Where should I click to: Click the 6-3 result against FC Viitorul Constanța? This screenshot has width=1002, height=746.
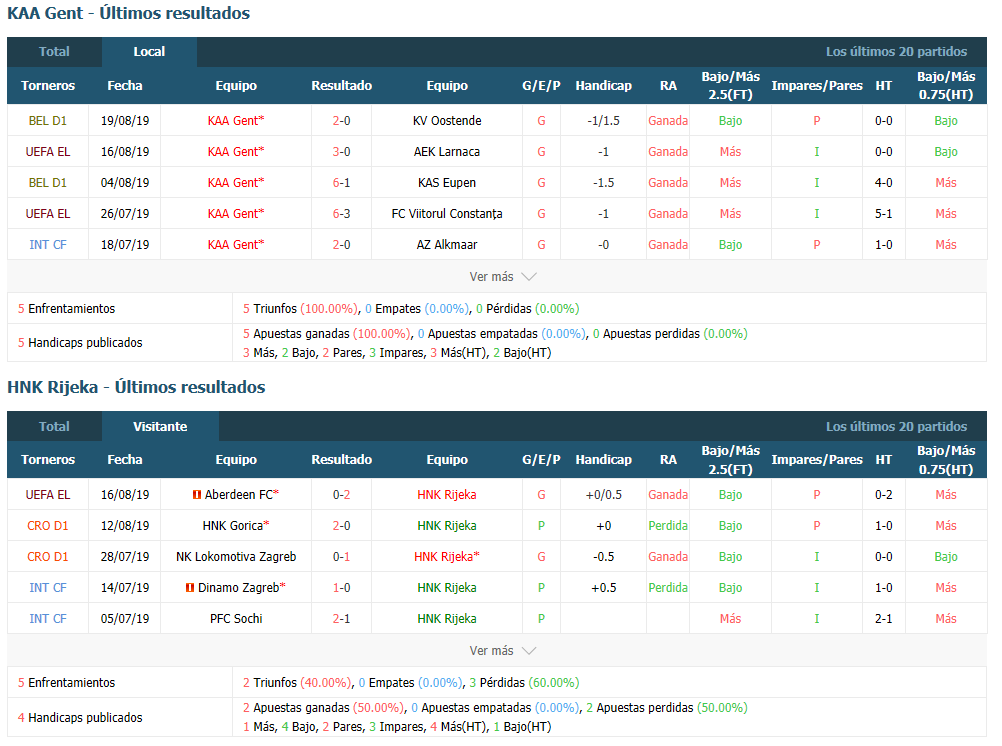(341, 214)
